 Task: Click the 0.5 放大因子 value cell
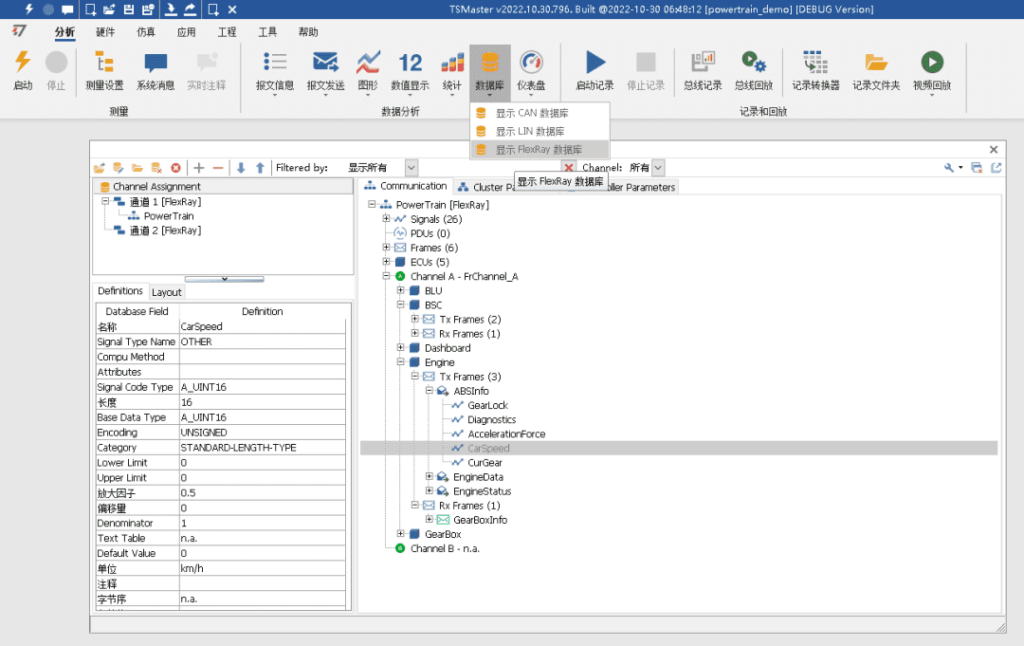[x=262, y=493]
